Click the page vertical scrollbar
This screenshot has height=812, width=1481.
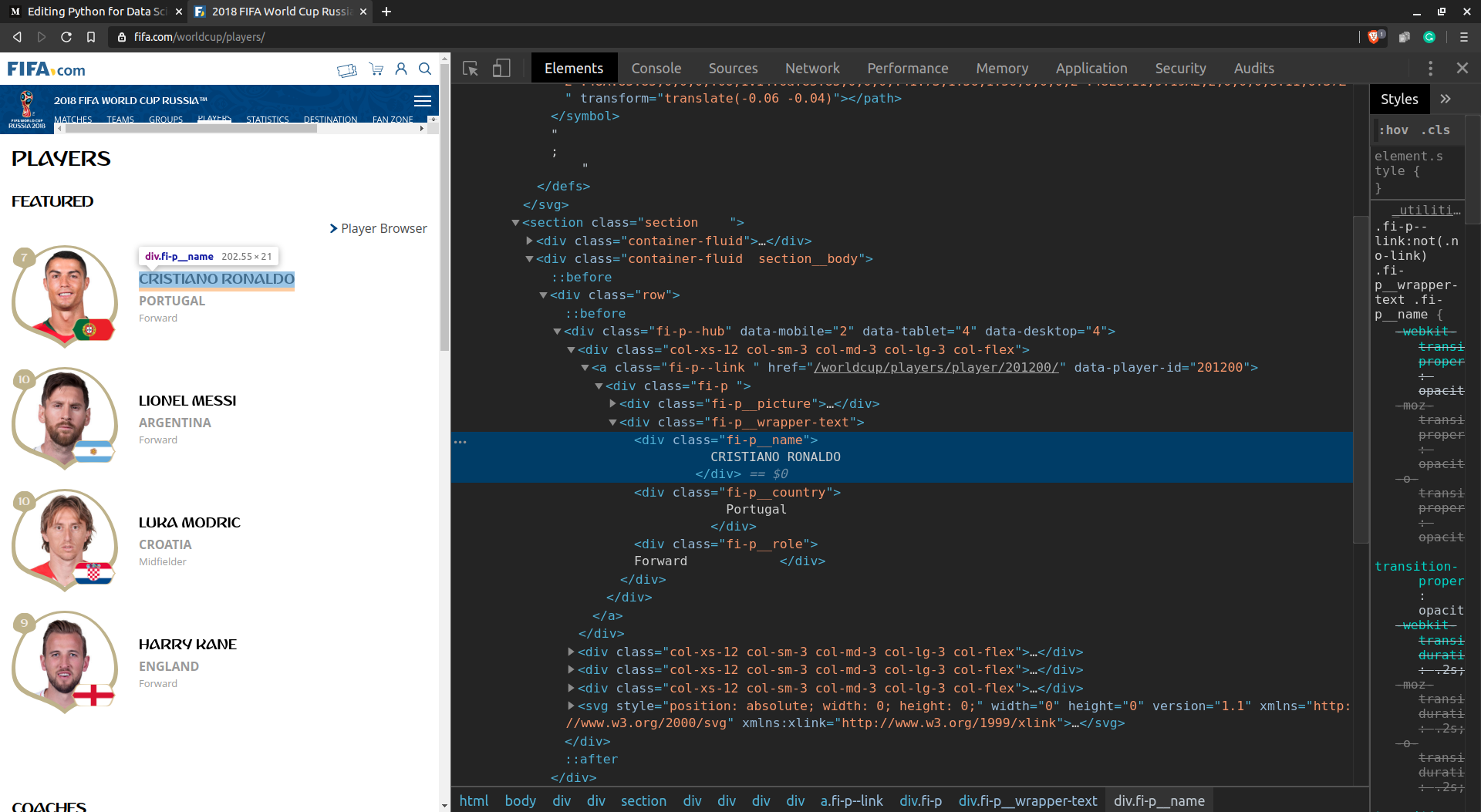click(x=444, y=207)
